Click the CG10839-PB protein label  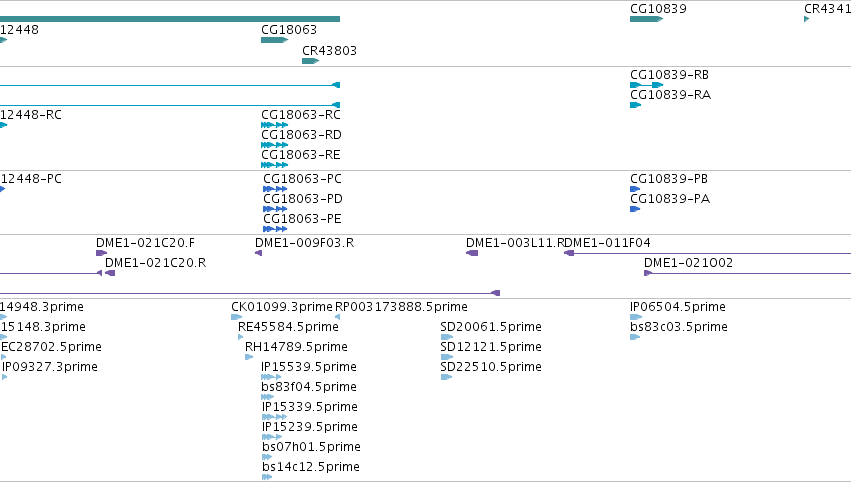click(x=669, y=179)
